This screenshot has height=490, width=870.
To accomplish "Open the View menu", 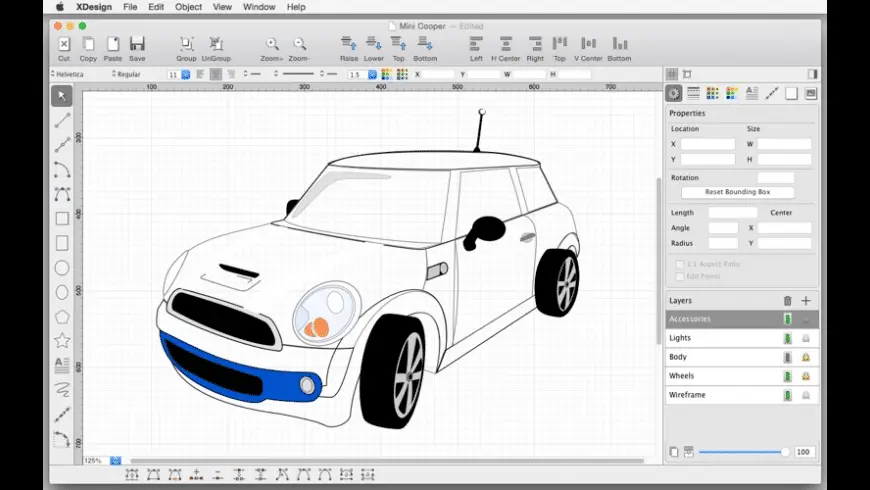I will pyautogui.click(x=222, y=7).
